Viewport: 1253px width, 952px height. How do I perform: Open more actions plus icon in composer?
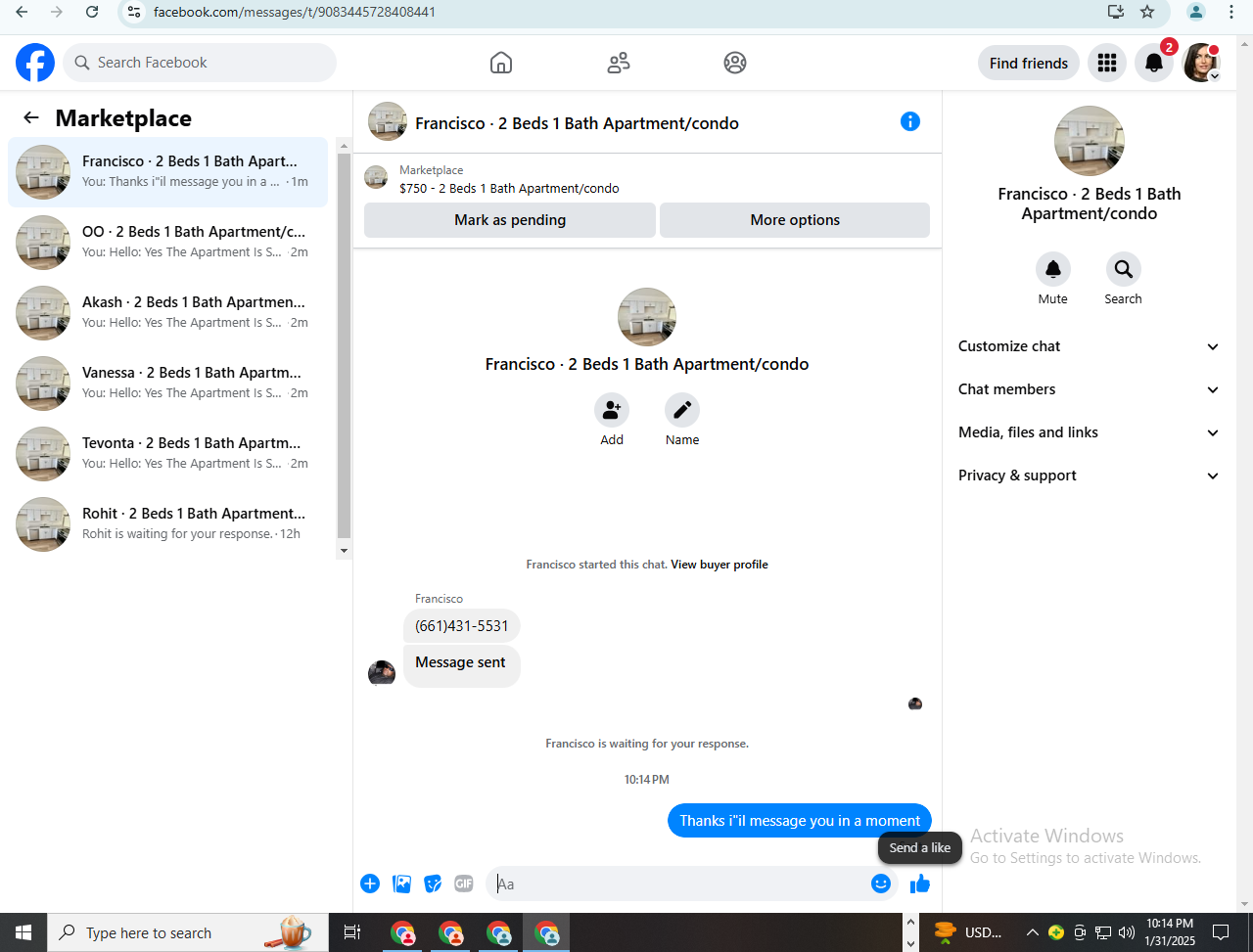[x=370, y=884]
